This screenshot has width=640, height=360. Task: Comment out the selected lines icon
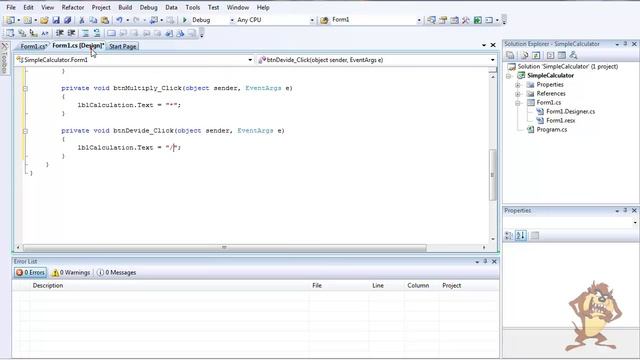click(x=85, y=33)
